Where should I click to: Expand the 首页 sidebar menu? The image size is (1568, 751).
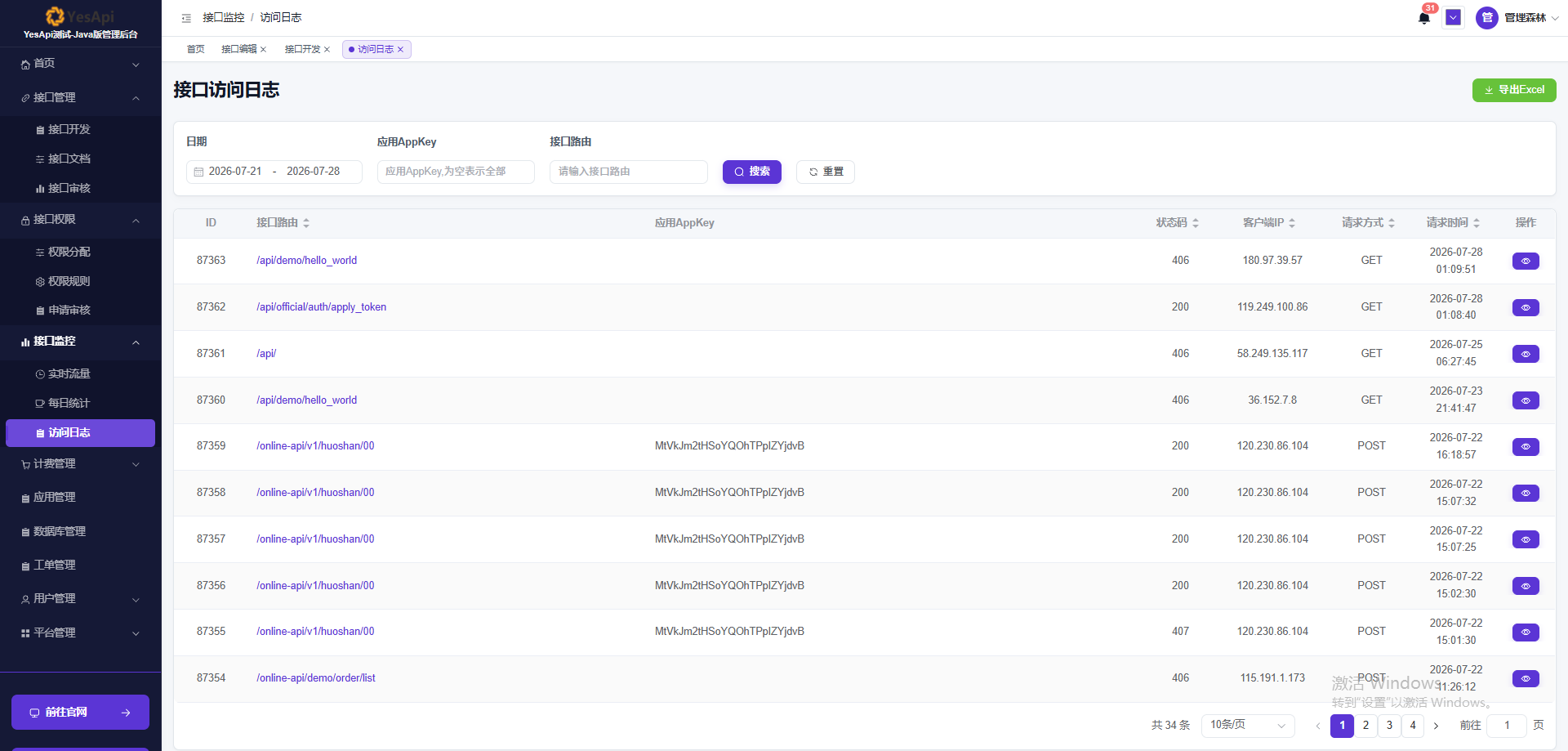[x=80, y=64]
